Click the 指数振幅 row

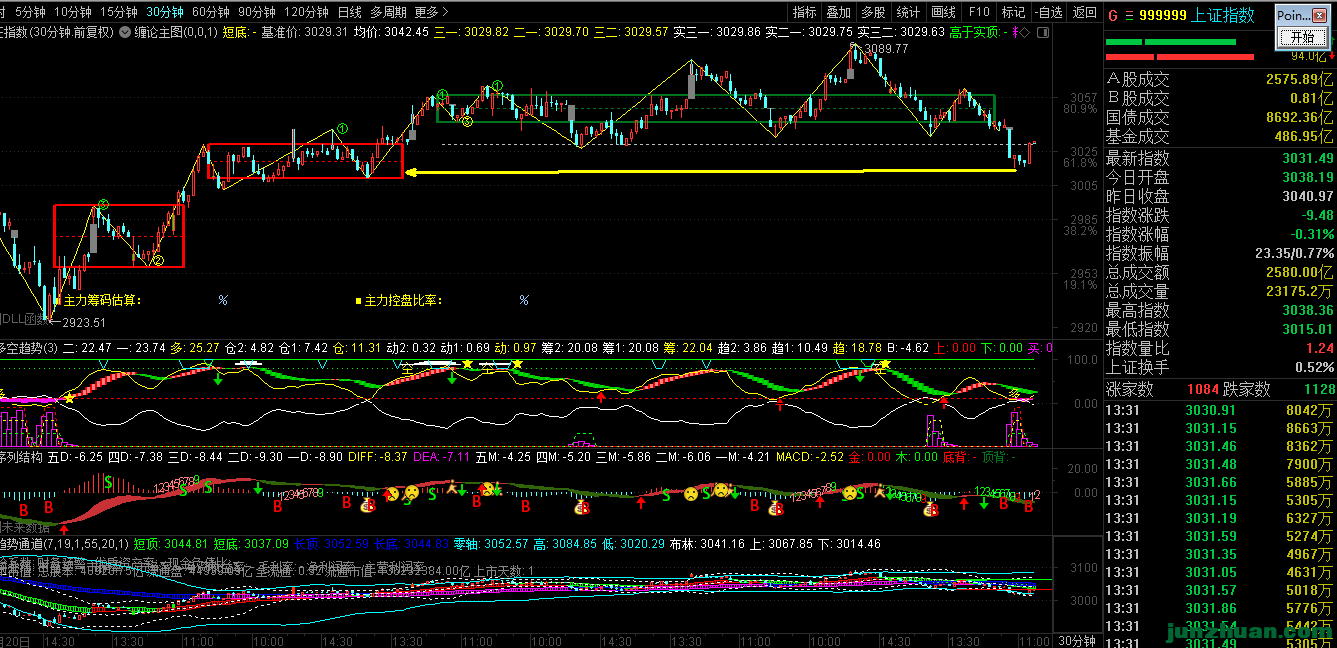(1219, 253)
